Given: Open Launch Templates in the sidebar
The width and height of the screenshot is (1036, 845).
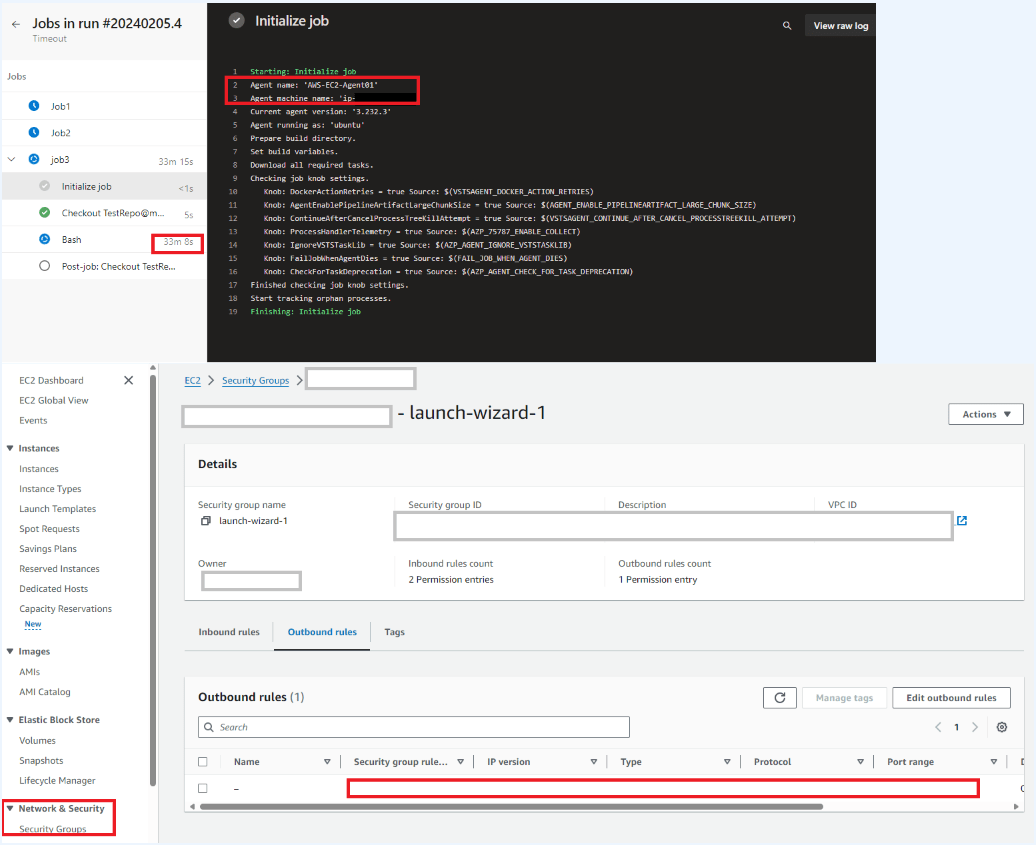Looking at the screenshot, I should (57, 509).
